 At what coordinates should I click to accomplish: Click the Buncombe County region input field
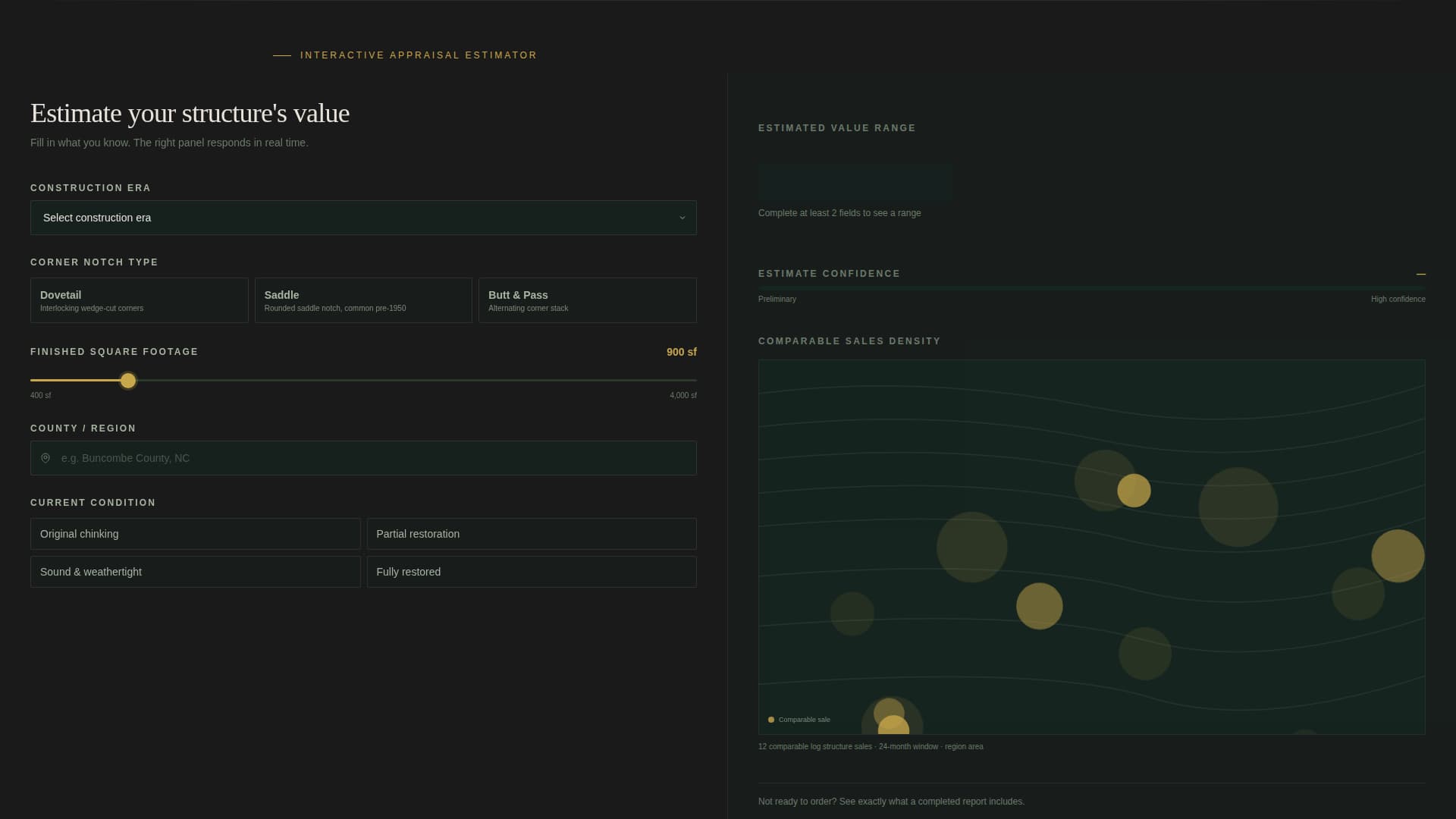pos(363,458)
